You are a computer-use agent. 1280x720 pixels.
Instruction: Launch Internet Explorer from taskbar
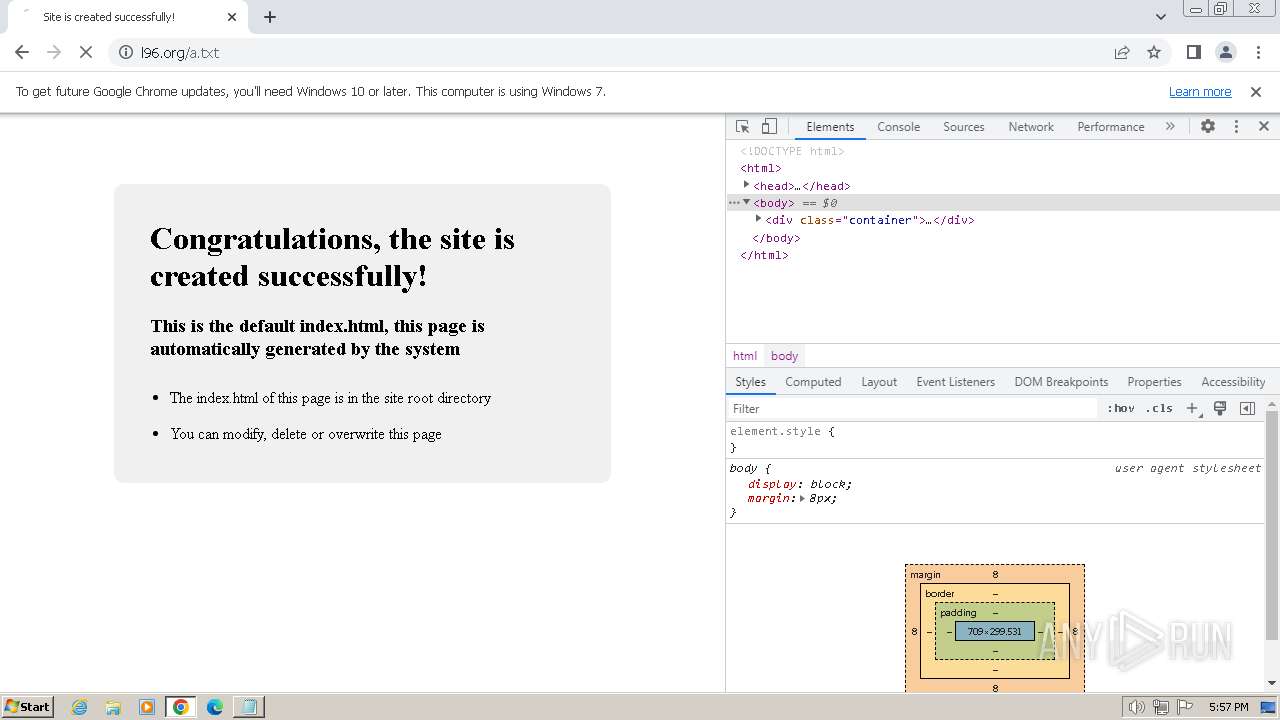click(79, 707)
